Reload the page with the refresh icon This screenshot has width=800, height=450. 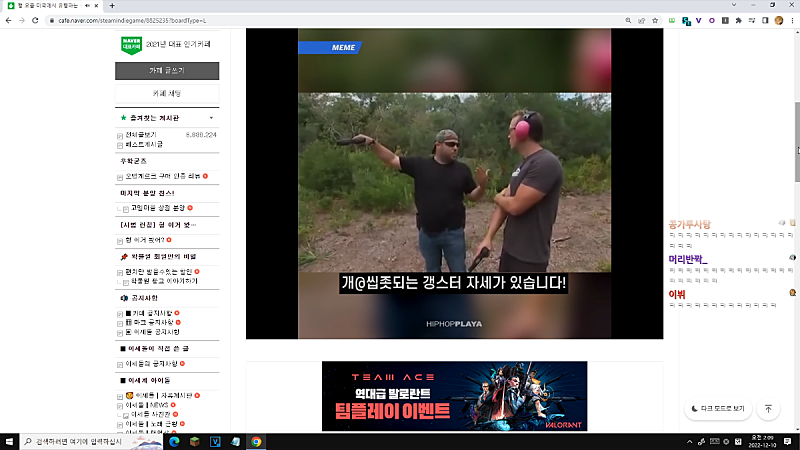tap(35, 20)
